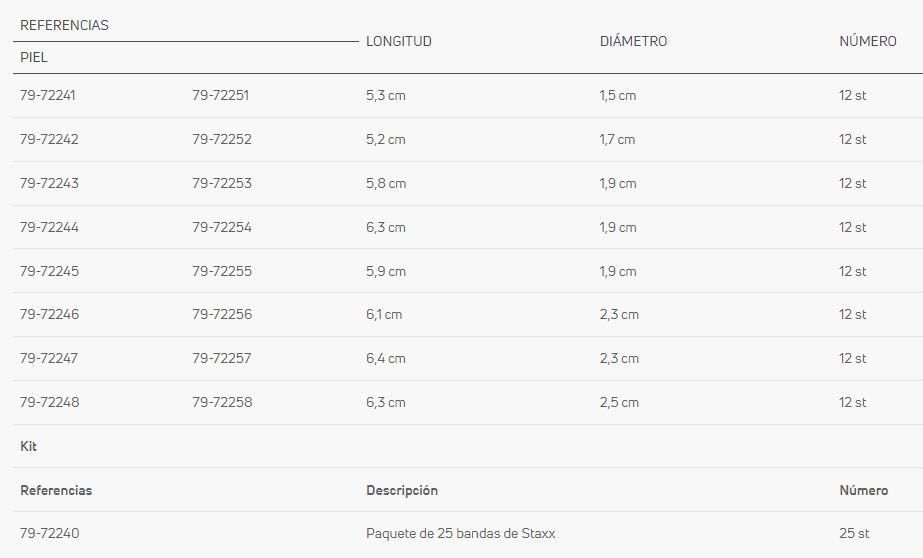The height and width of the screenshot is (558, 923).
Task: Click reference 79-72253
Action: point(222,183)
